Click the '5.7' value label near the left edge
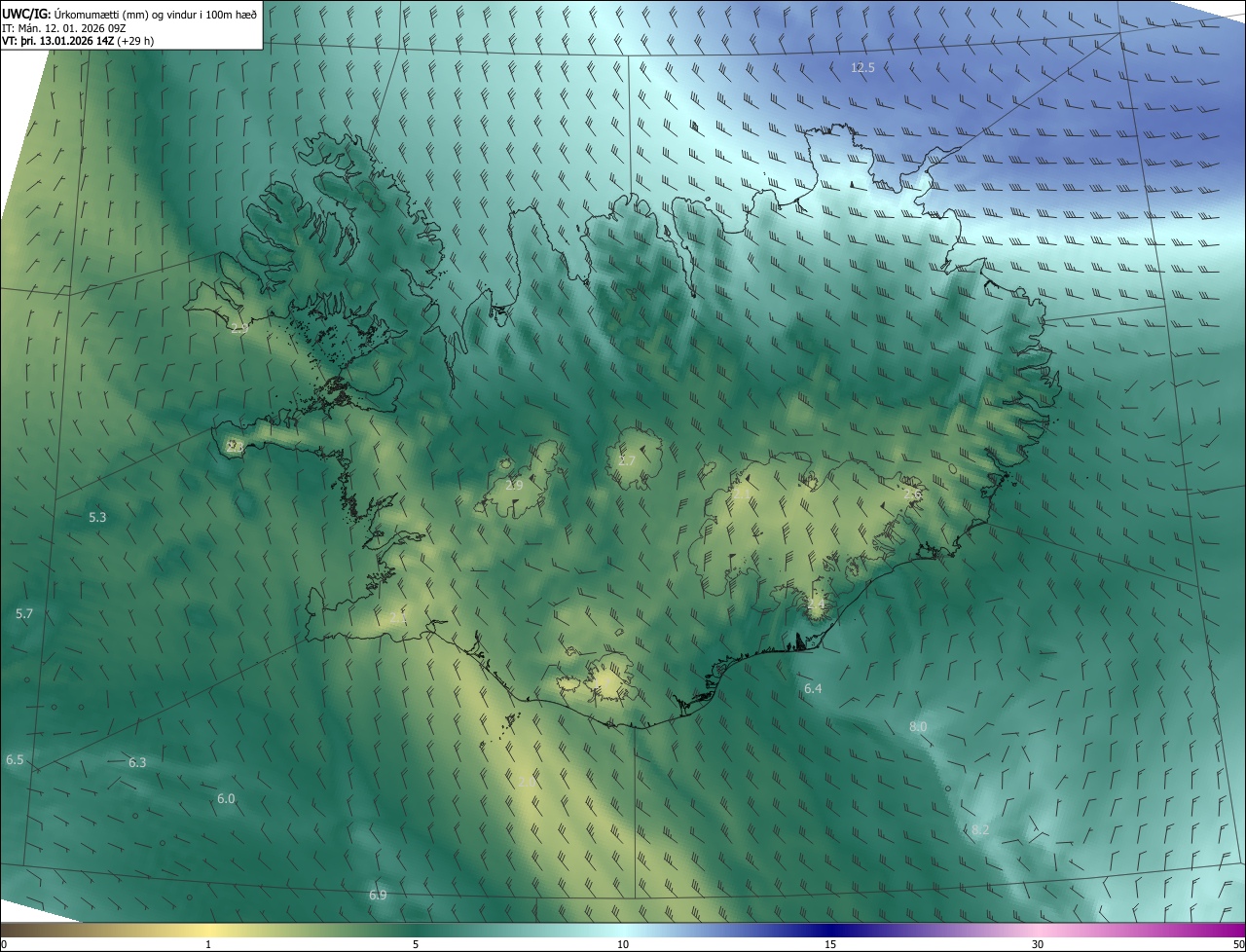 pyautogui.click(x=24, y=614)
